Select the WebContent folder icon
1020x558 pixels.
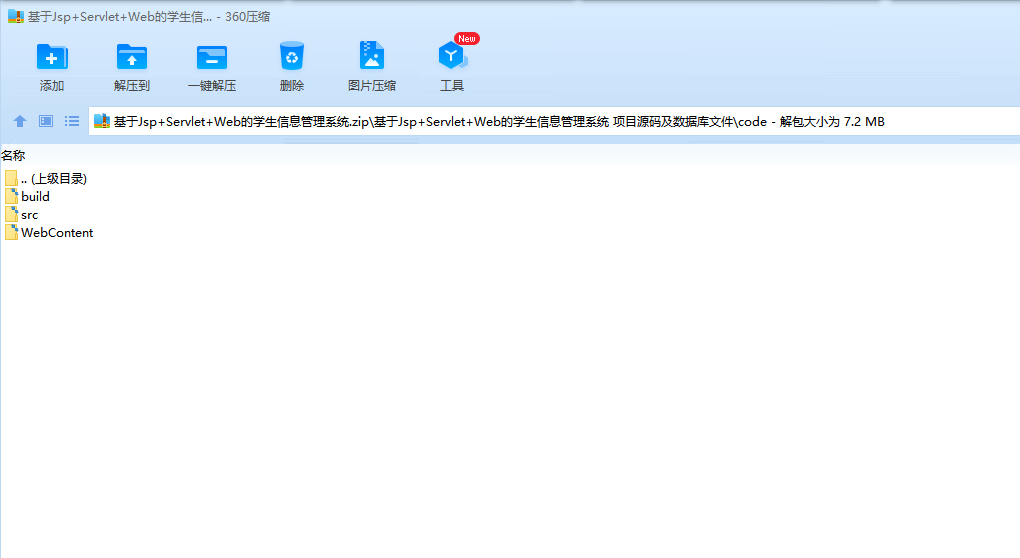(11, 232)
